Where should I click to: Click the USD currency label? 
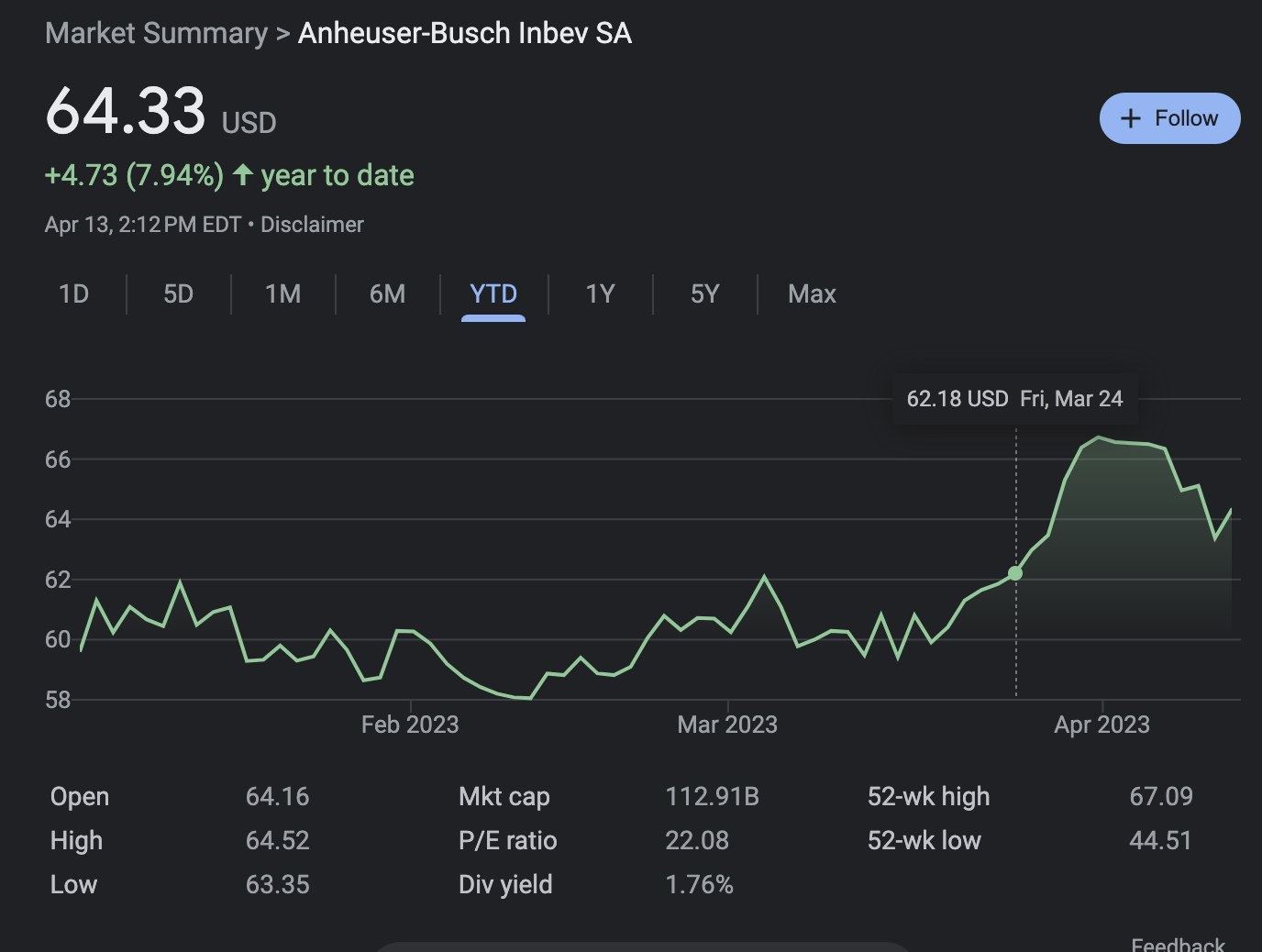coord(249,123)
